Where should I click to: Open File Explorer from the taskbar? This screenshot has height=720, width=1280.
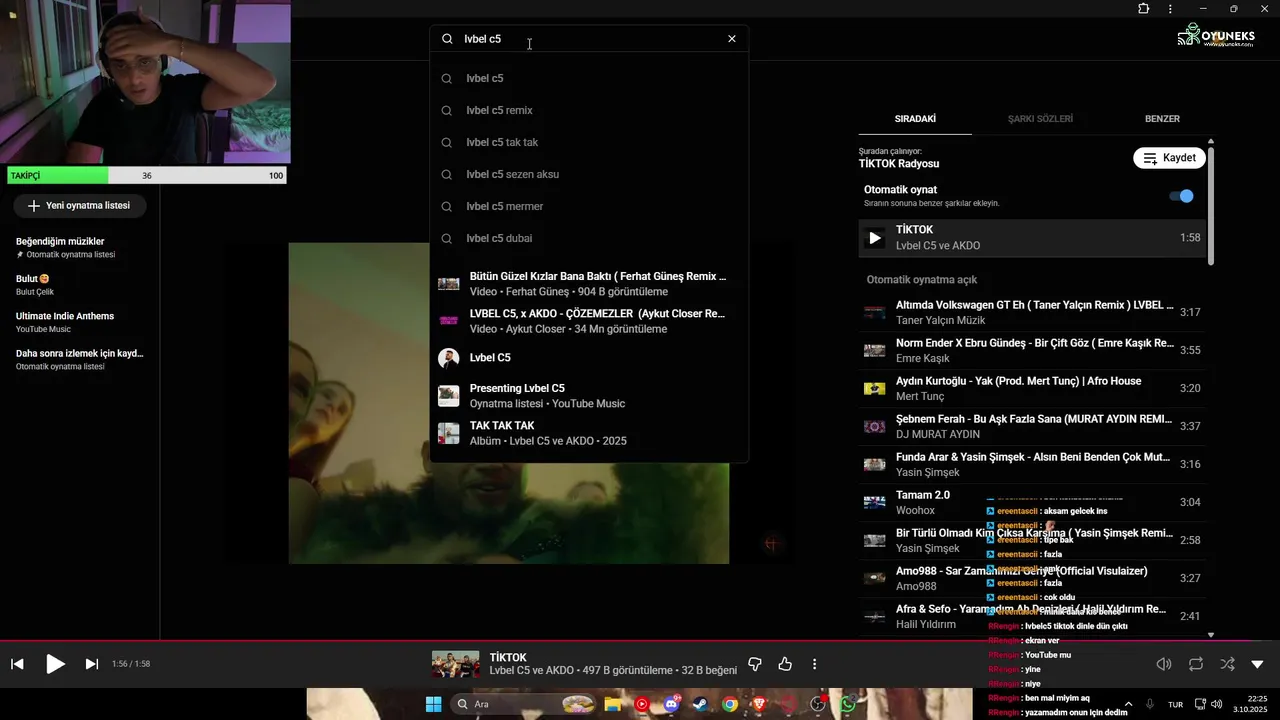point(613,704)
